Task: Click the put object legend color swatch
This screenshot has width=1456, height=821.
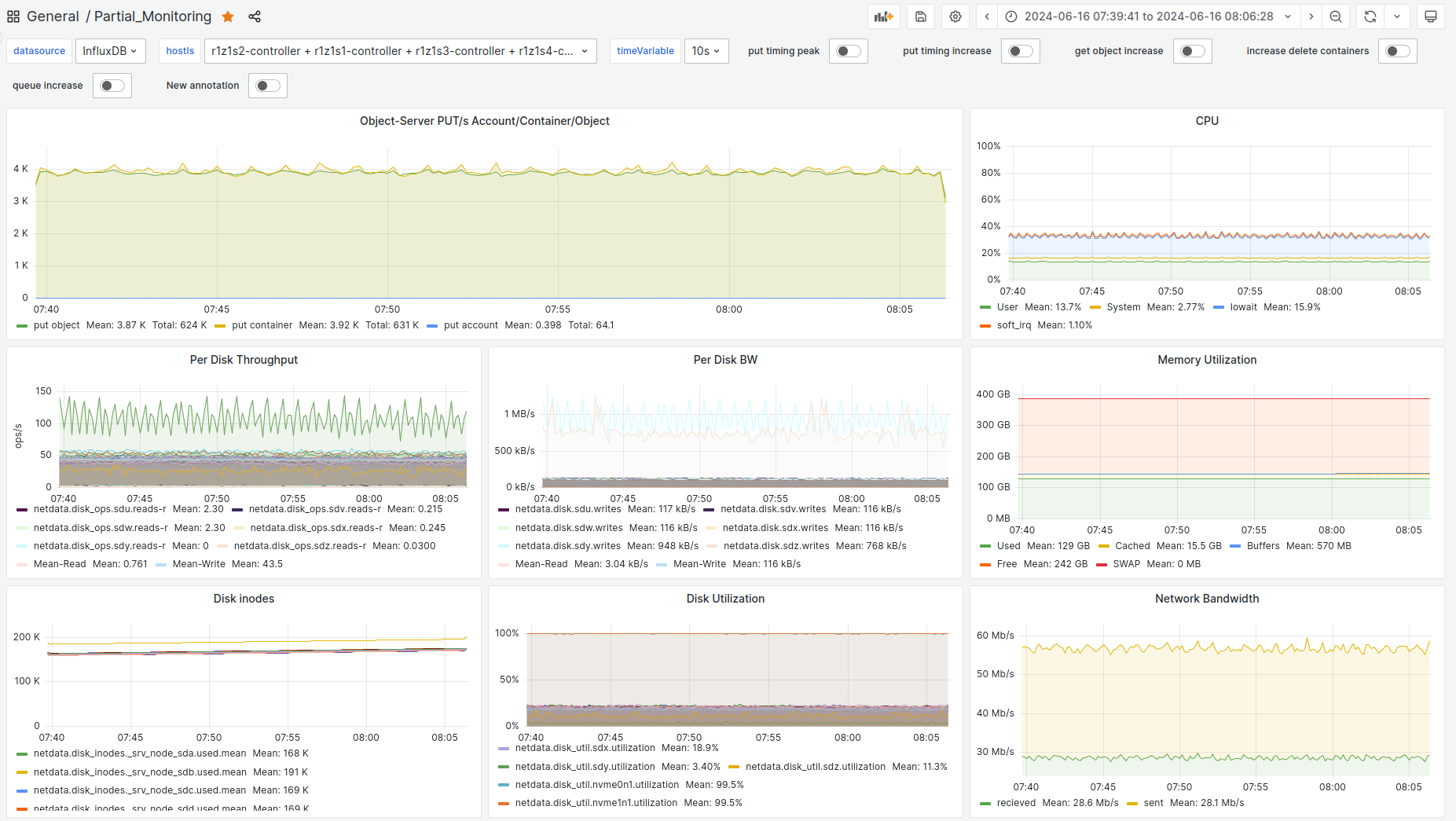Action: tap(22, 325)
